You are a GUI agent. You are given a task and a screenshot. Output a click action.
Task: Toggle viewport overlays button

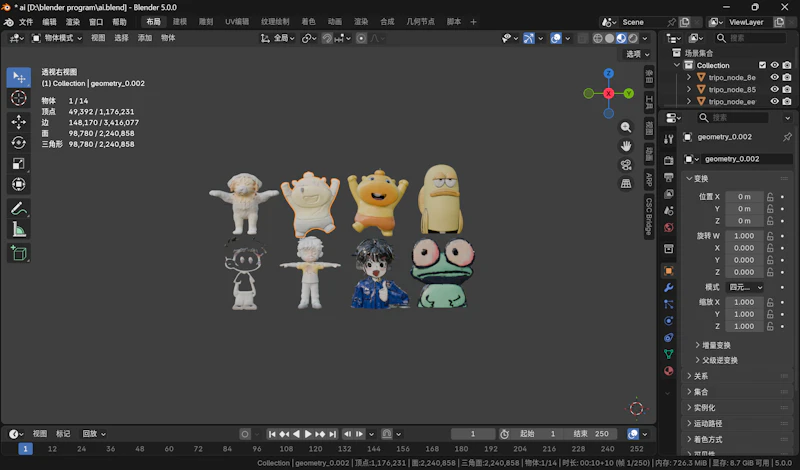coord(556,38)
